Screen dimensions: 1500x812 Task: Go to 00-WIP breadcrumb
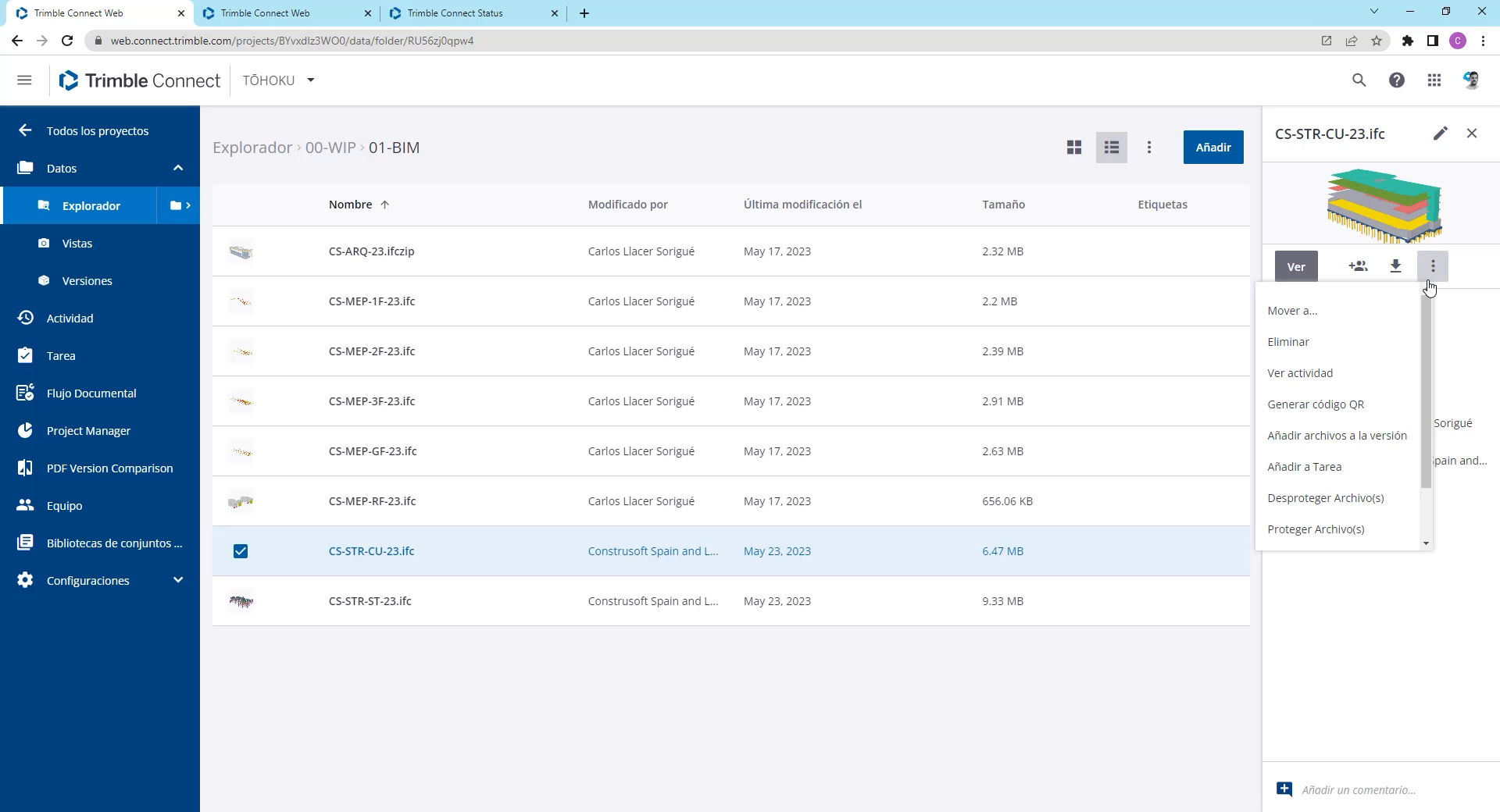[330, 148]
